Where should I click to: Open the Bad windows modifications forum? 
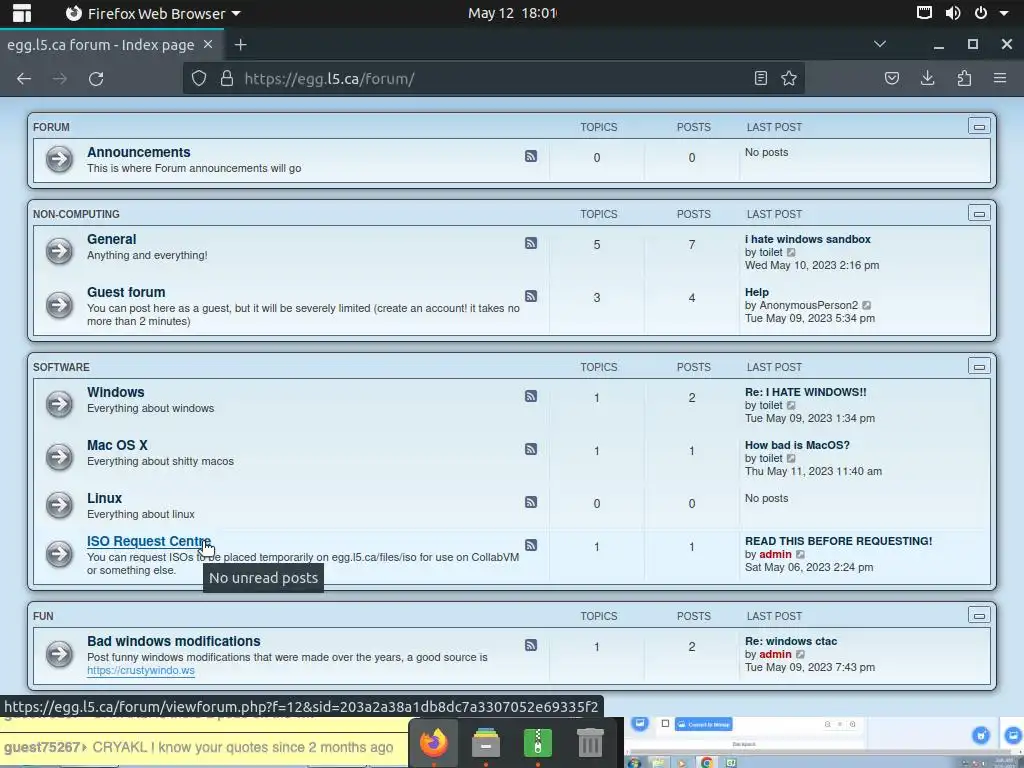pyautogui.click(x=174, y=641)
